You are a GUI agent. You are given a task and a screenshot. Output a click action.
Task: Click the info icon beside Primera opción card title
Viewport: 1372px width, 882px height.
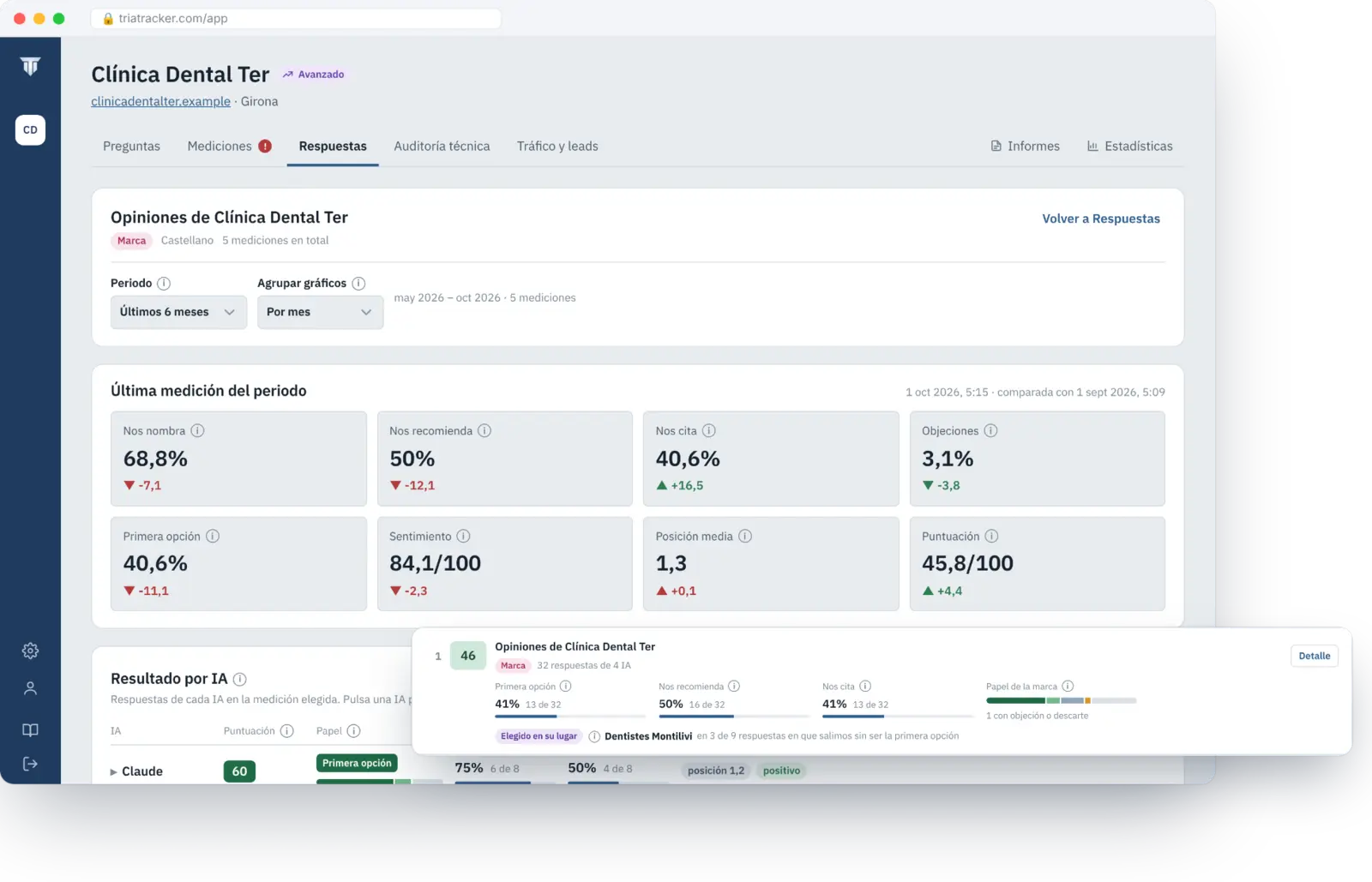[213, 536]
